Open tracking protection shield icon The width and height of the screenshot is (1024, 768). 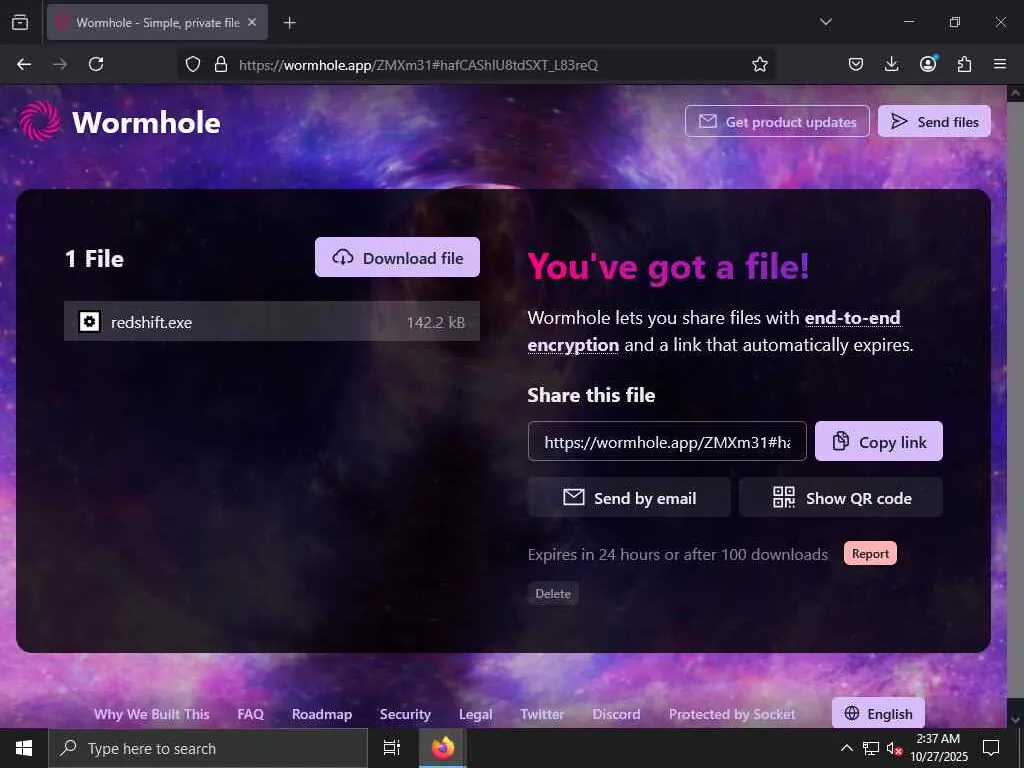[193, 64]
